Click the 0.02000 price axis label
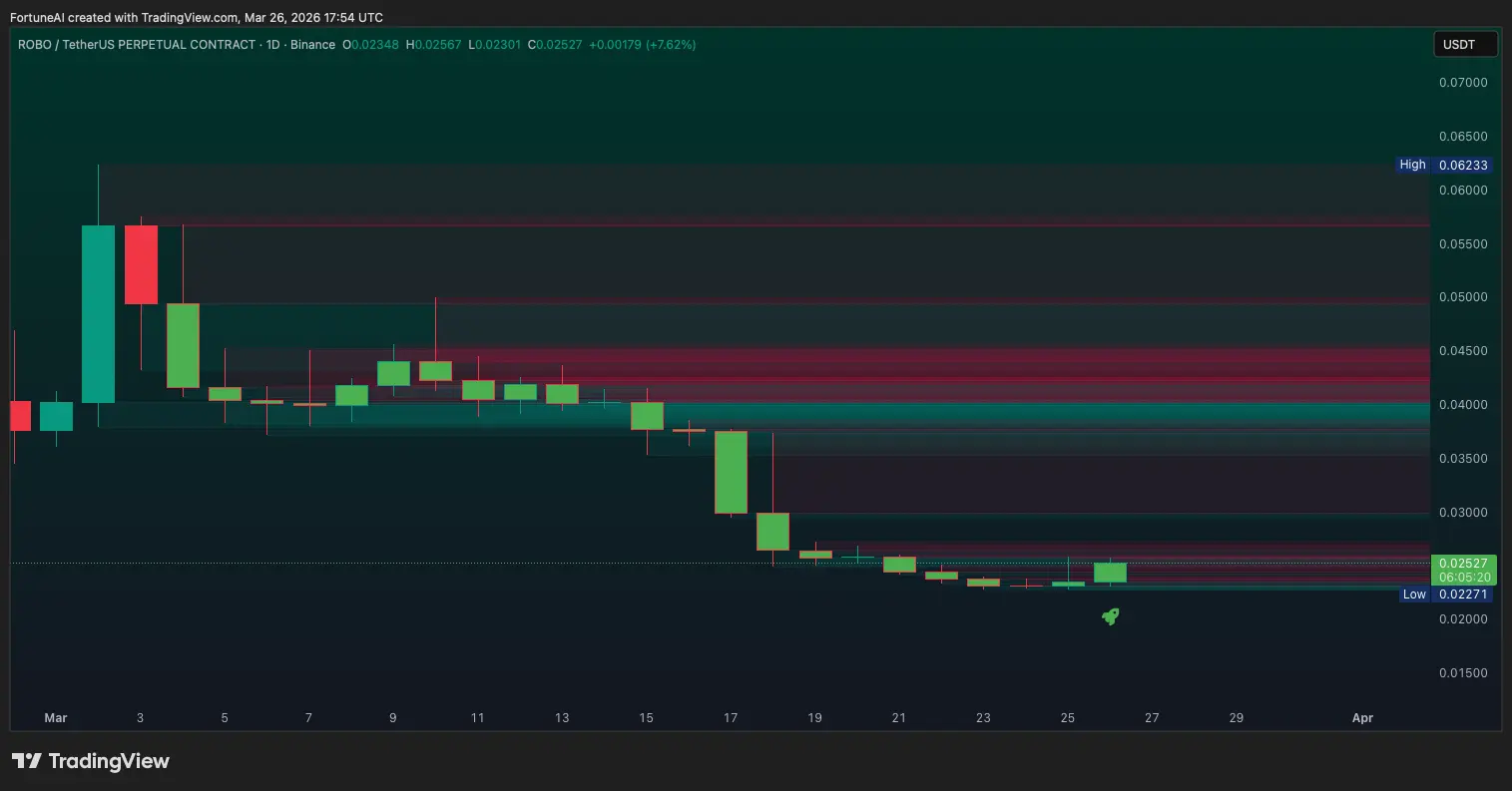This screenshot has height=791, width=1512. [x=1463, y=619]
